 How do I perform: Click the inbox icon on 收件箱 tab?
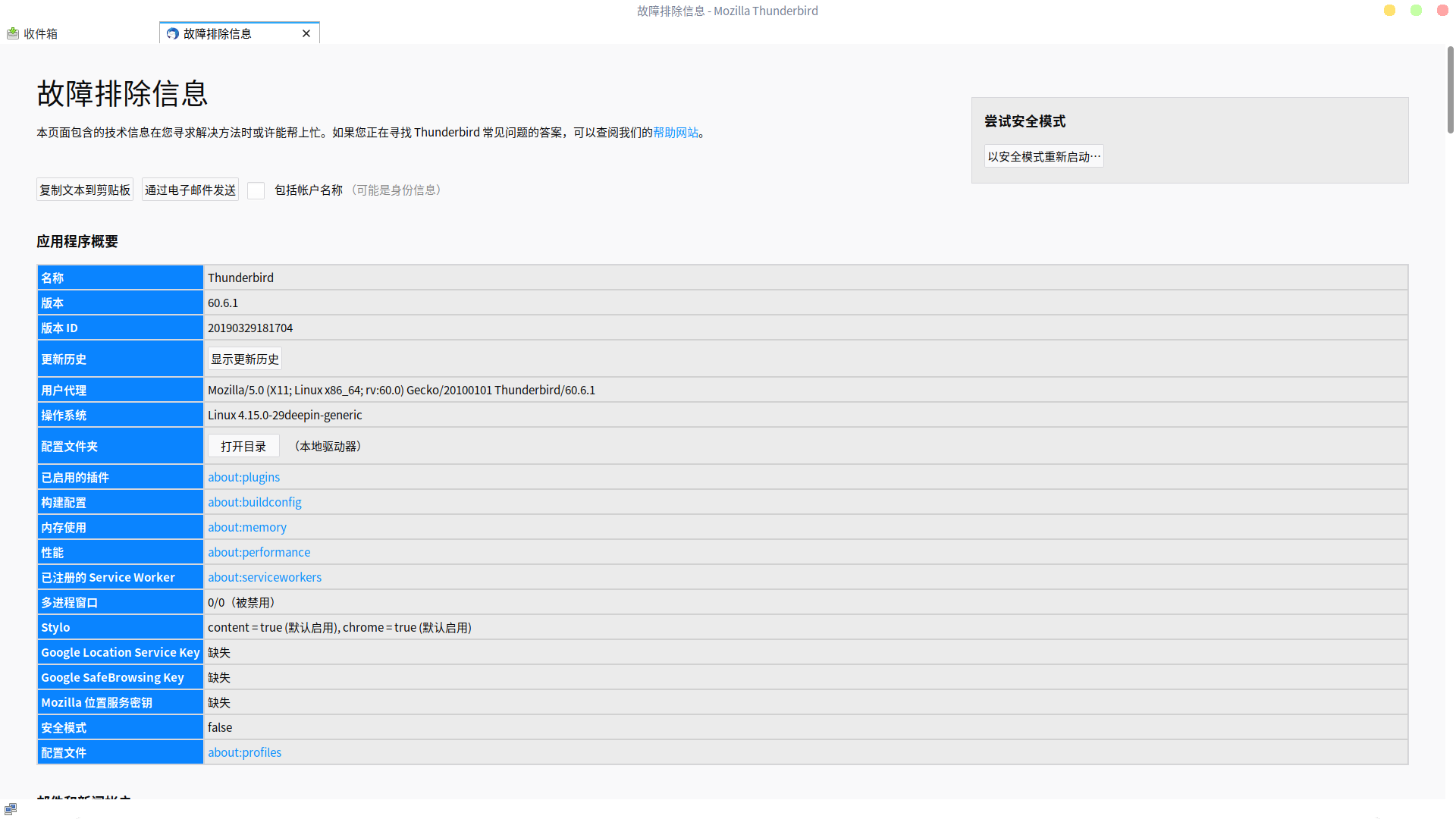(13, 33)
